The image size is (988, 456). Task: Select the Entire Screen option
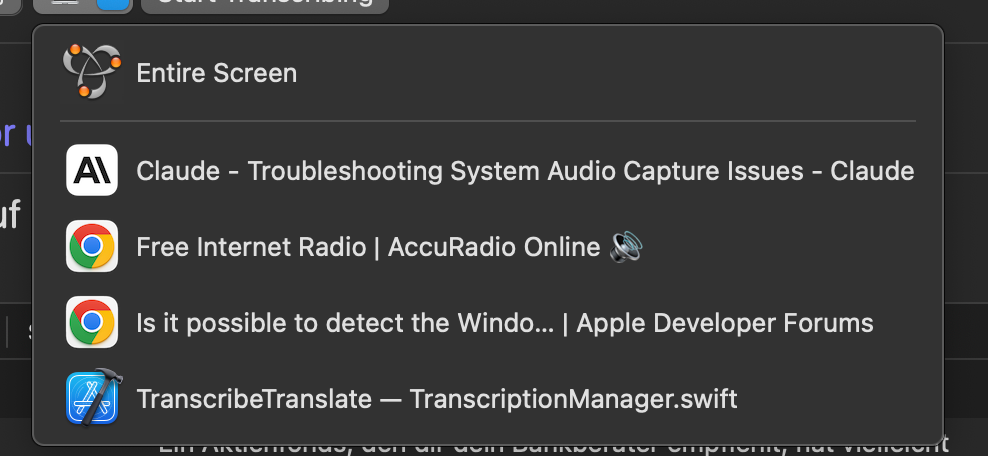[488, 72]
